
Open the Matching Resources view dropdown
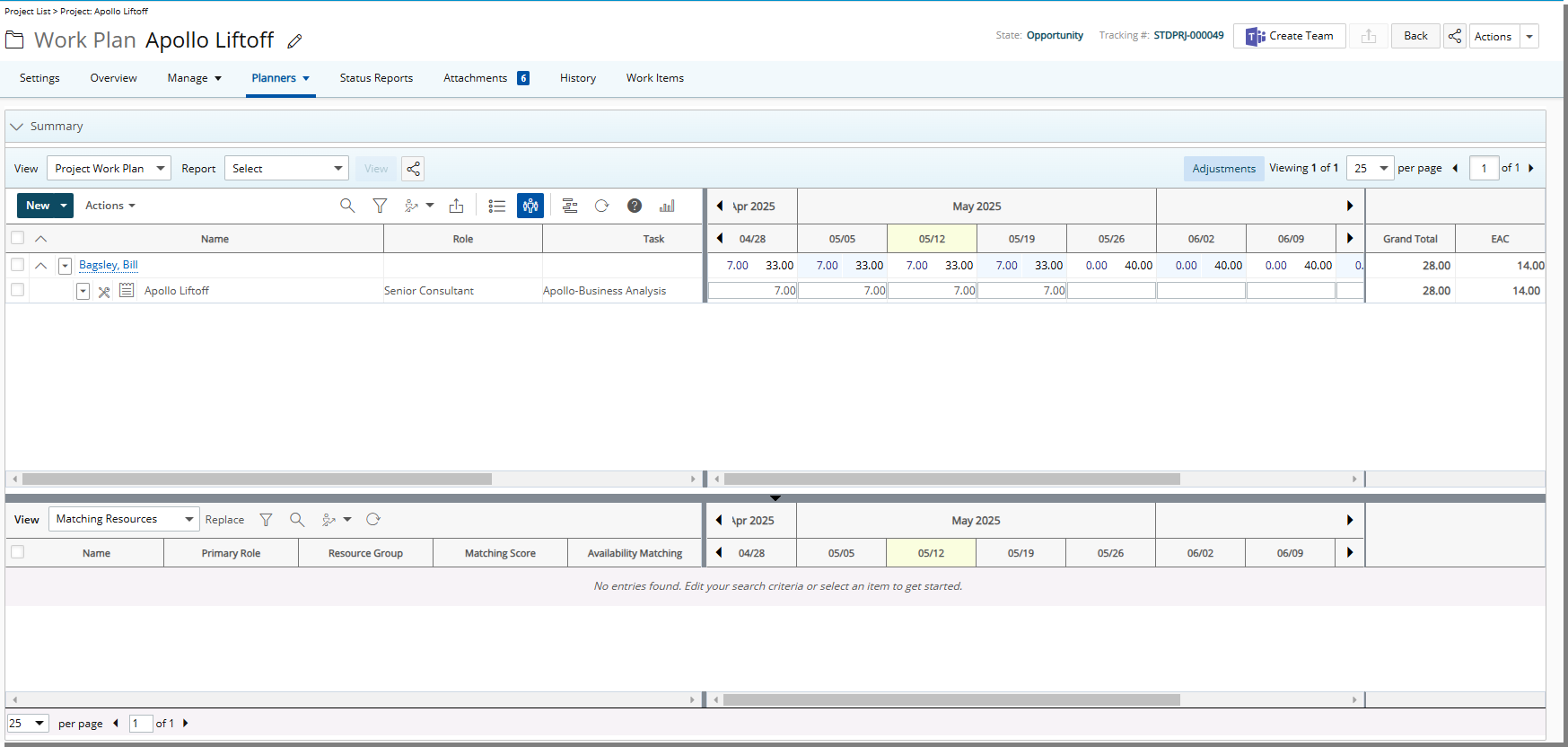(124, 519)
